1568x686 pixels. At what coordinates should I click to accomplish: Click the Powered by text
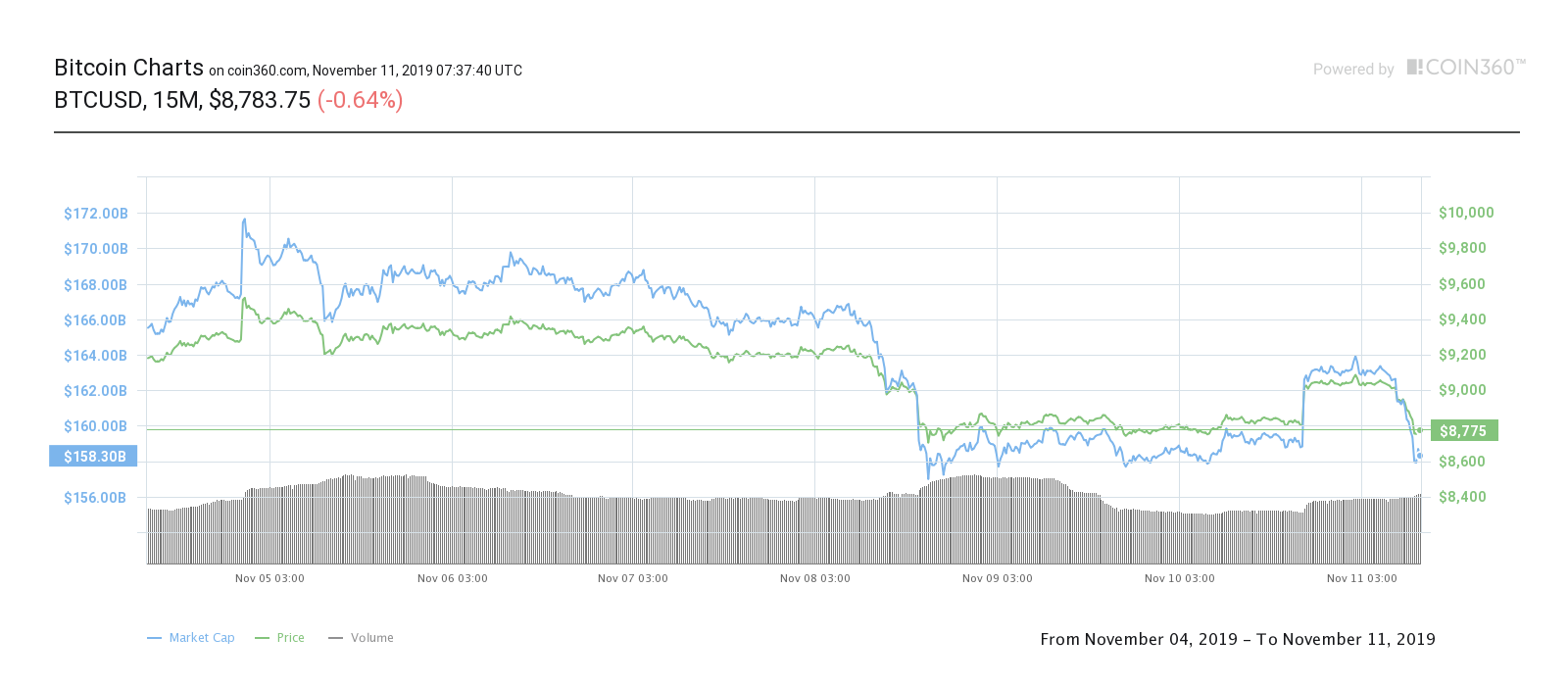1353,70
